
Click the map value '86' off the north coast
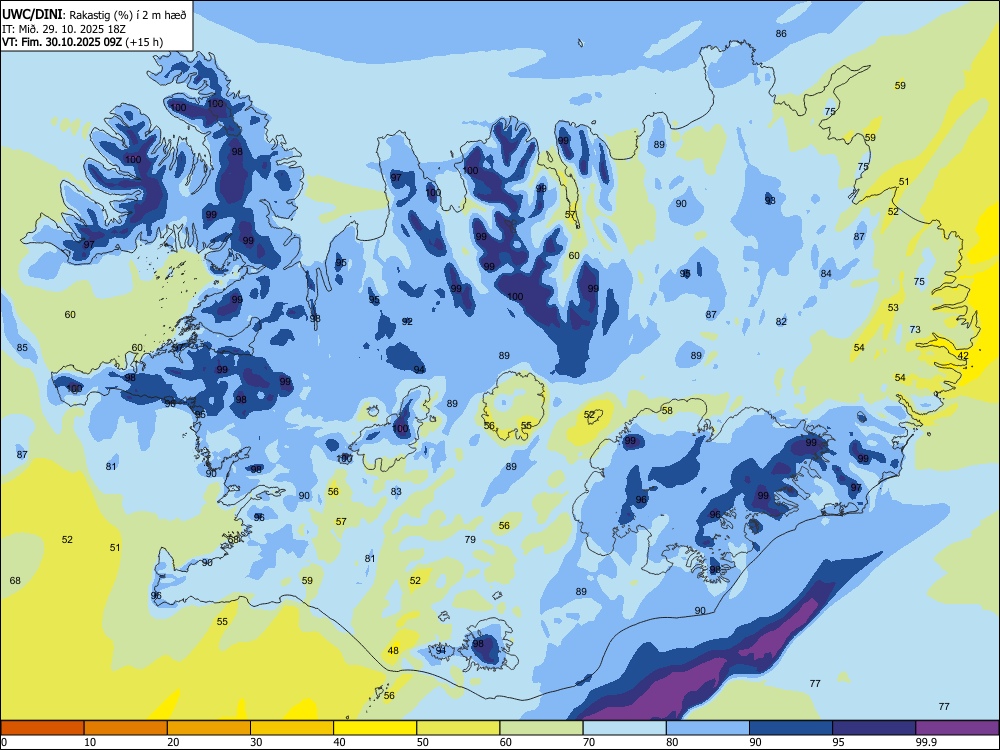[x=781, y=34]
